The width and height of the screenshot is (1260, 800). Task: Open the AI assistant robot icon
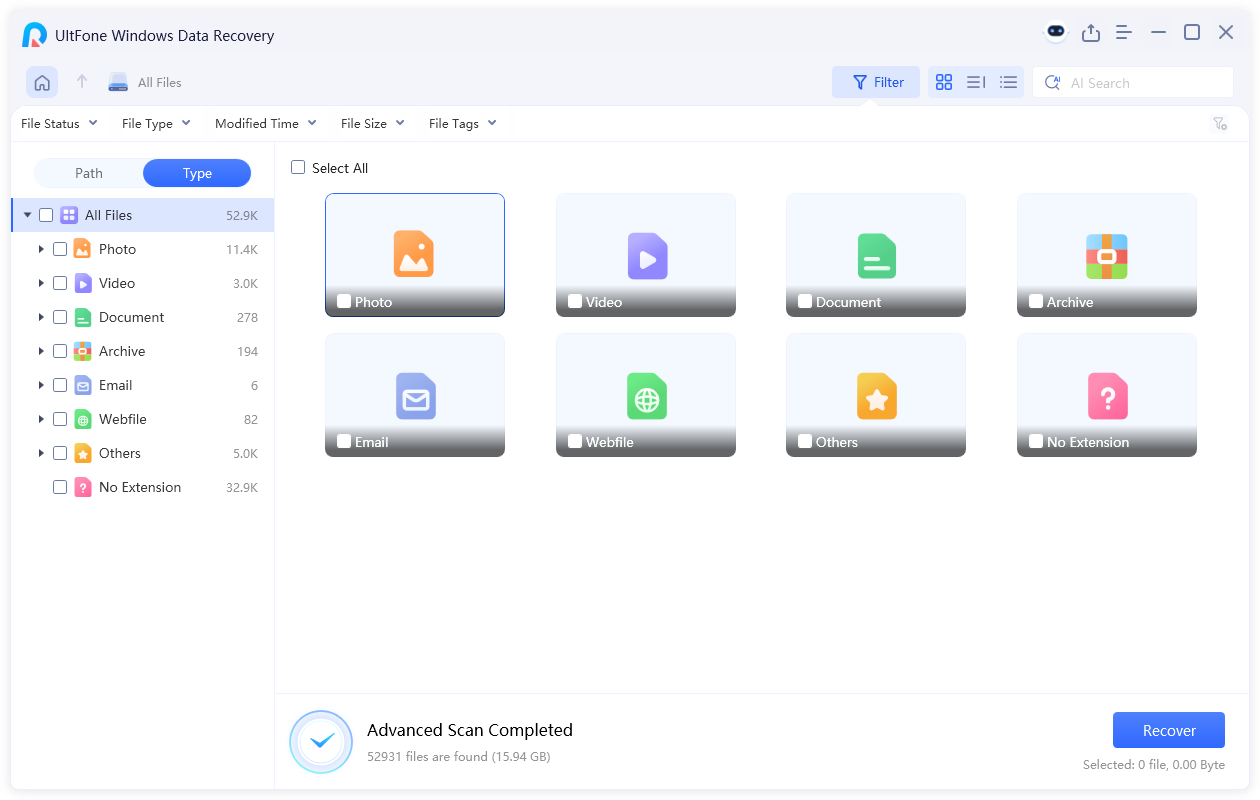click(x=1056, y=32)
